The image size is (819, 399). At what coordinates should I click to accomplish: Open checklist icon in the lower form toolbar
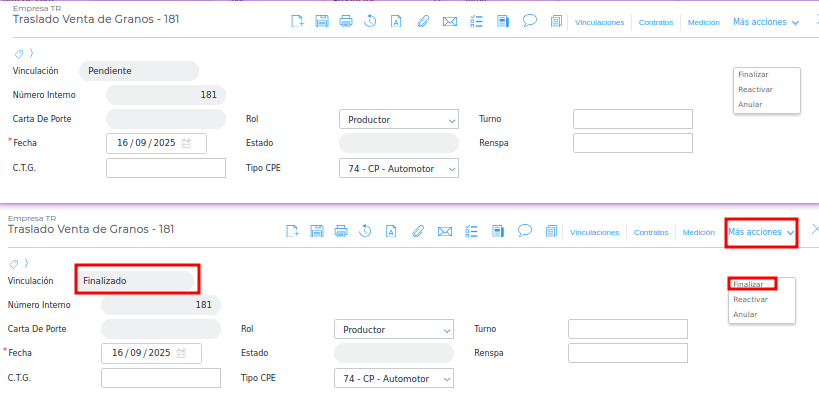(471, 231)
